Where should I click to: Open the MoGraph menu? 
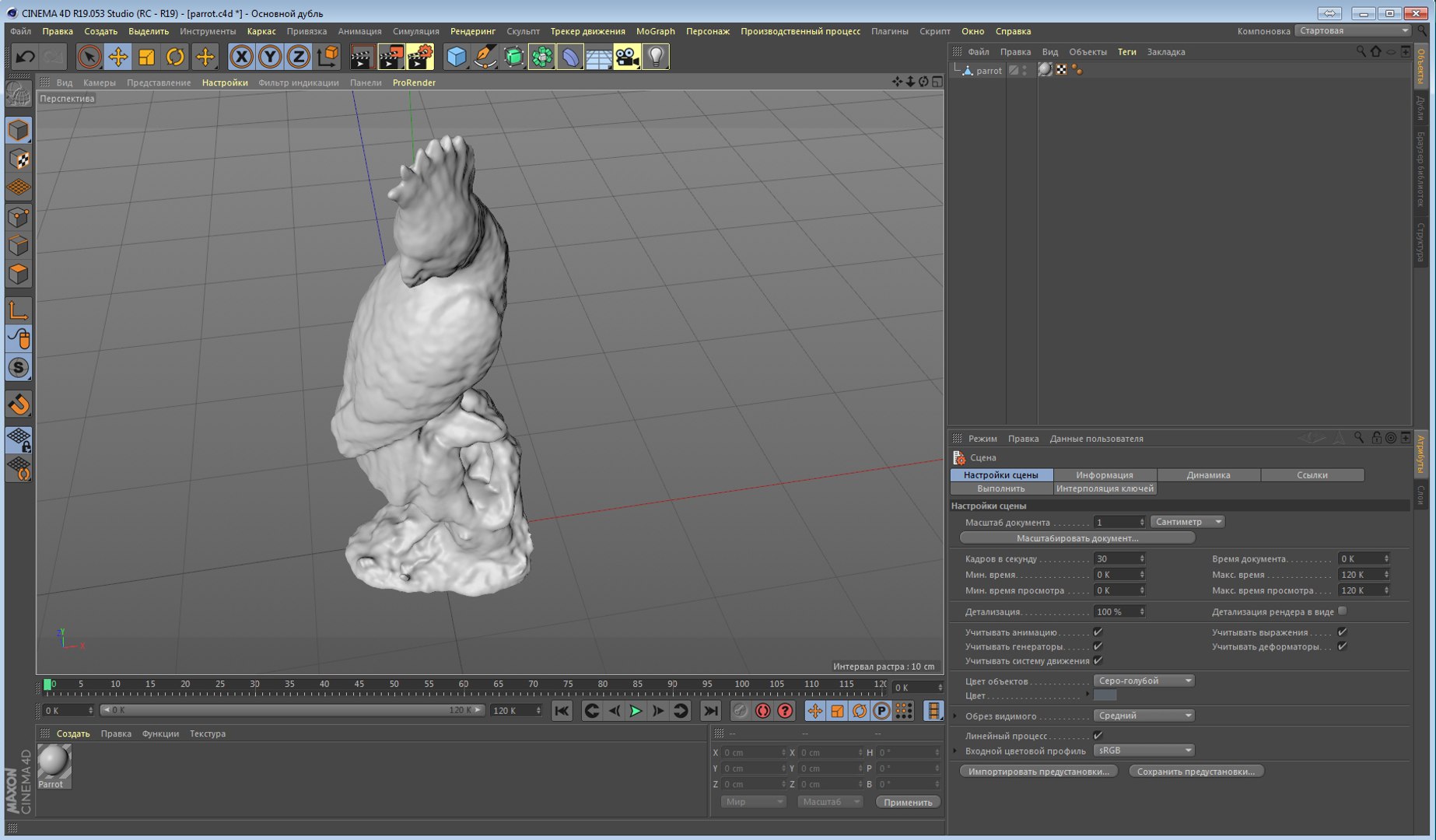click(655, 31)
